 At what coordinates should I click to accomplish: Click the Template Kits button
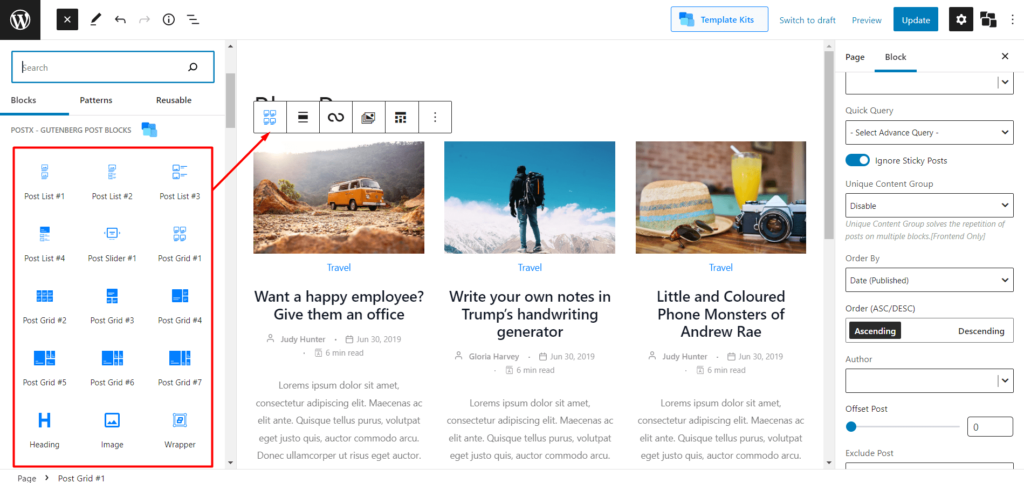coord(719,20)
